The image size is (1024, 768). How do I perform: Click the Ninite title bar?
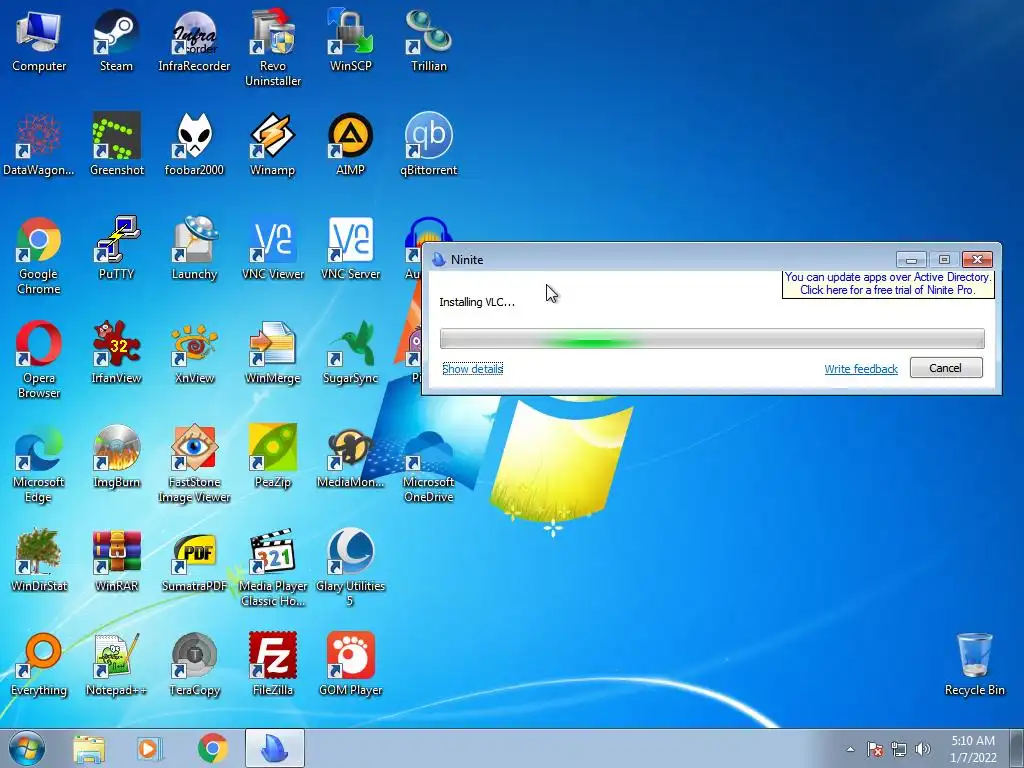coord(660,259)
